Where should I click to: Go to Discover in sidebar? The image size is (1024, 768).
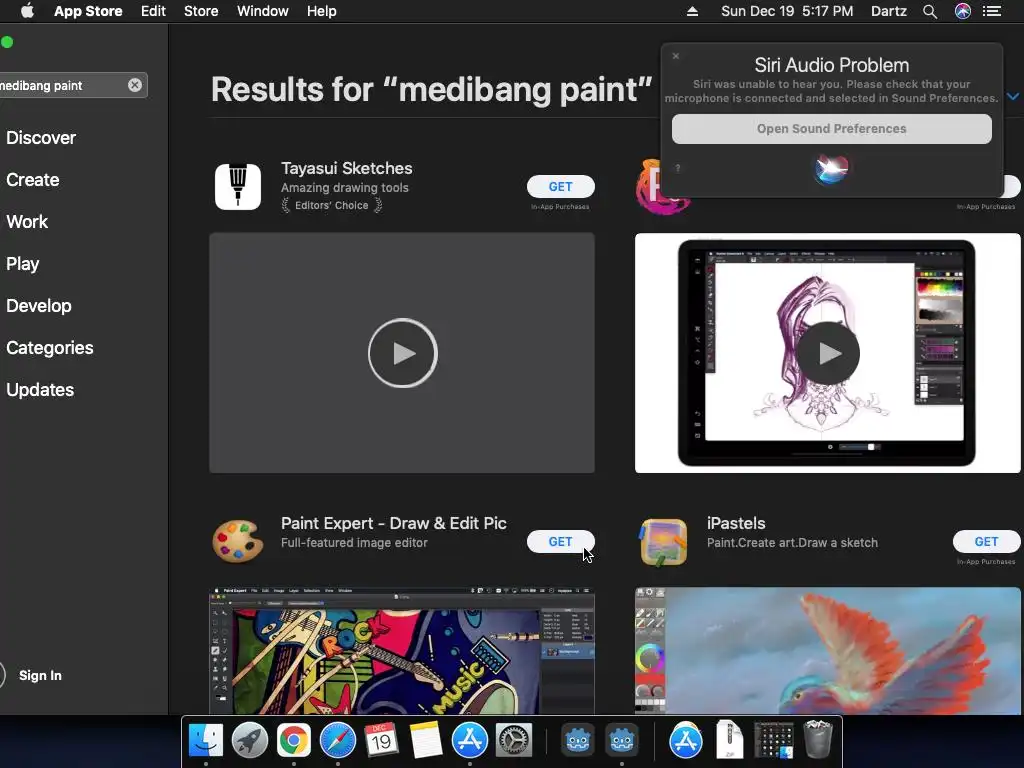coord(41,138)
